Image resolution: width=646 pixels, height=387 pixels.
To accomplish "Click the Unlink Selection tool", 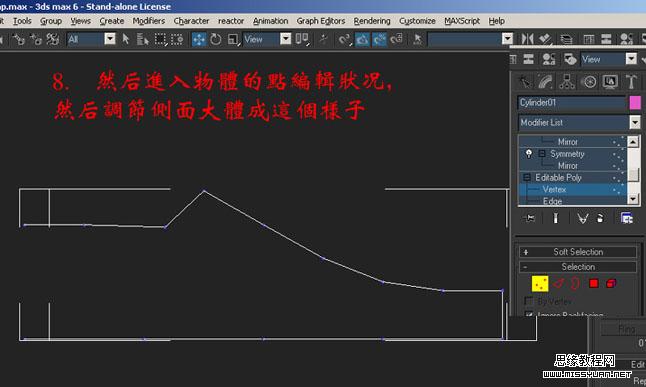I will (x=35, y=40).
